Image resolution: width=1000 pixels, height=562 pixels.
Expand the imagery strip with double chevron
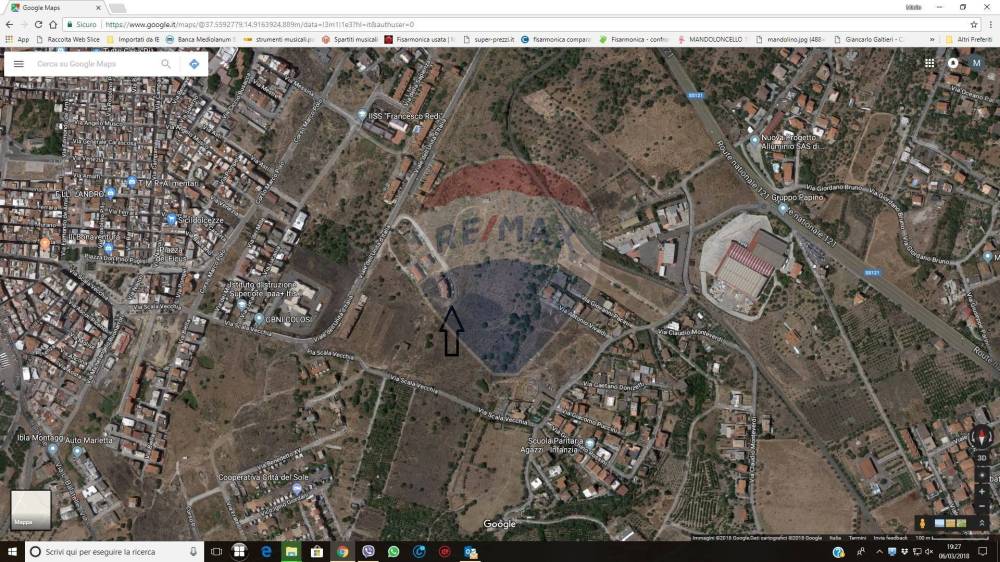(x=982, y=523)
